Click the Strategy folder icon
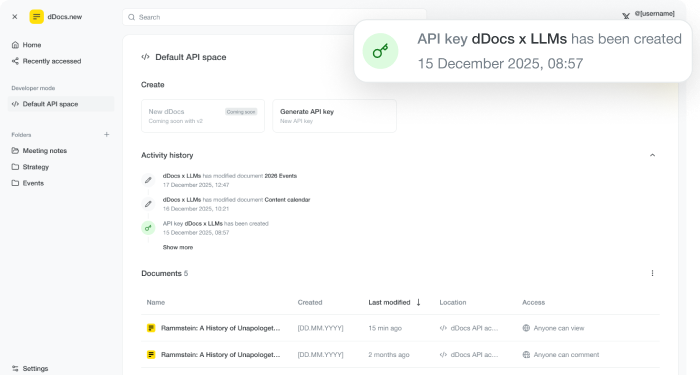 tap(15, 167)
